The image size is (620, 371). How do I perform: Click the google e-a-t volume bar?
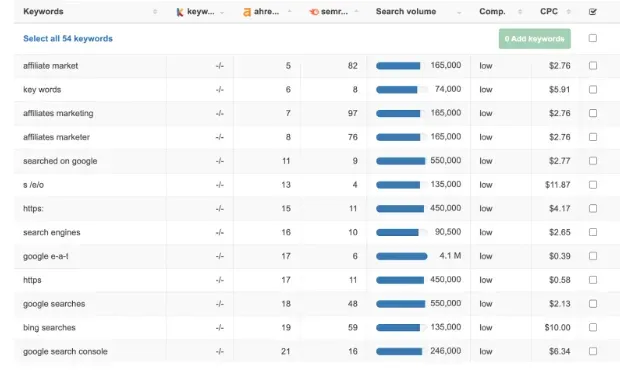click(x=402, y=256)
